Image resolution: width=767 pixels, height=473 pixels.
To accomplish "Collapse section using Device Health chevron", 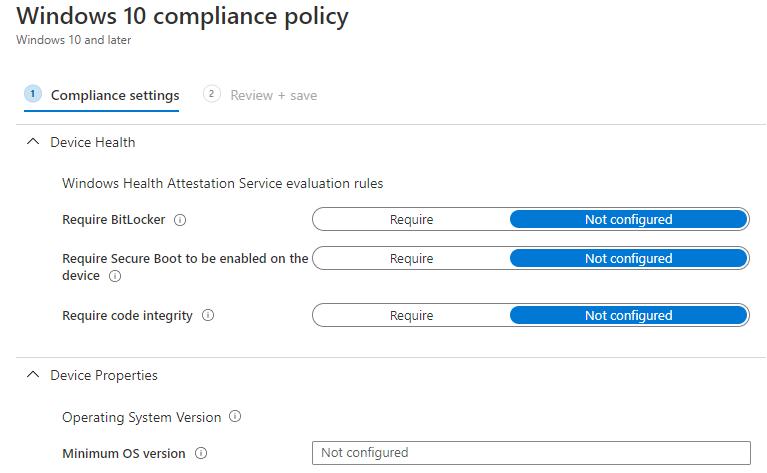I will coord(30,143).
